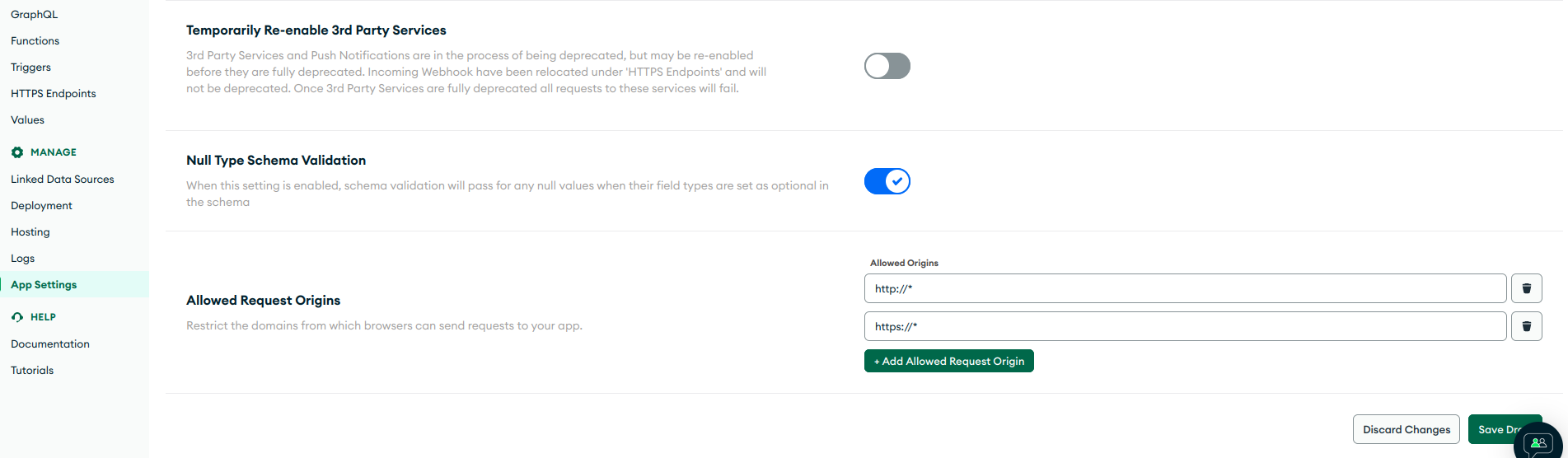This screenshot has width=1568, height=458.
Task: Enable Temporarily Re-enable 3rd Party Services toggle
Action: pos(887,66)
